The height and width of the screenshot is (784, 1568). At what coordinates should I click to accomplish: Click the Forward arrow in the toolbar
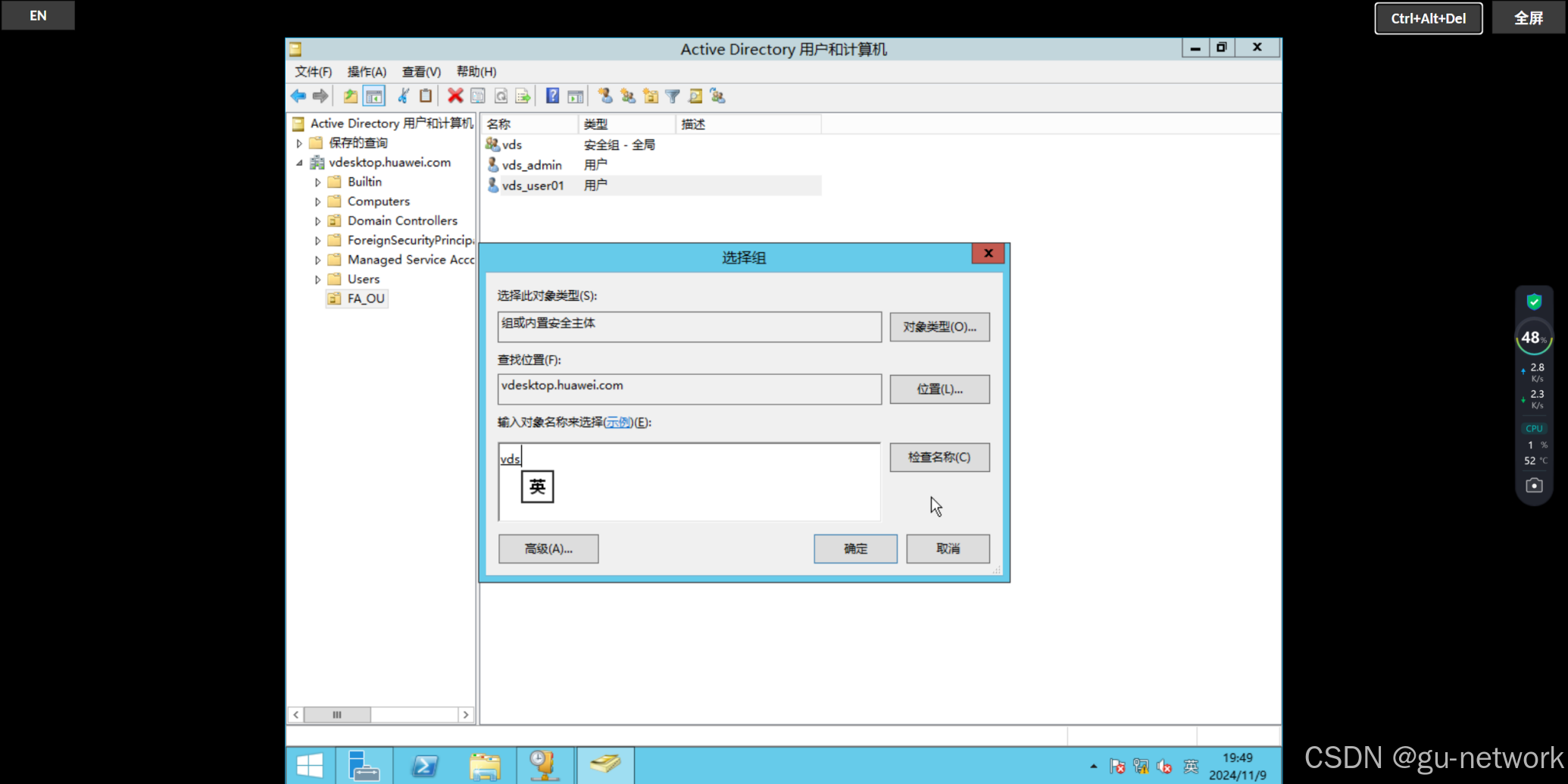point(320,96)
